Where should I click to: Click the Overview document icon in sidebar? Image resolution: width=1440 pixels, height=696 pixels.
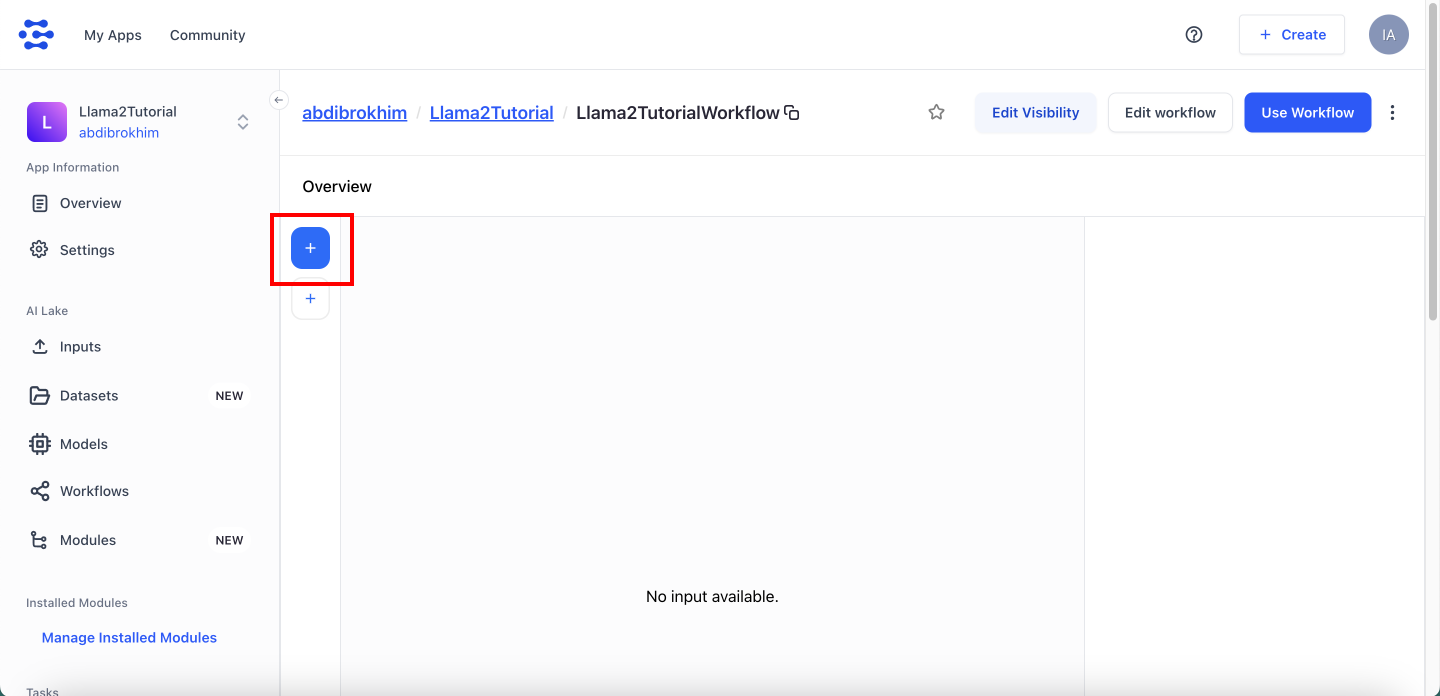click(40, 203)
